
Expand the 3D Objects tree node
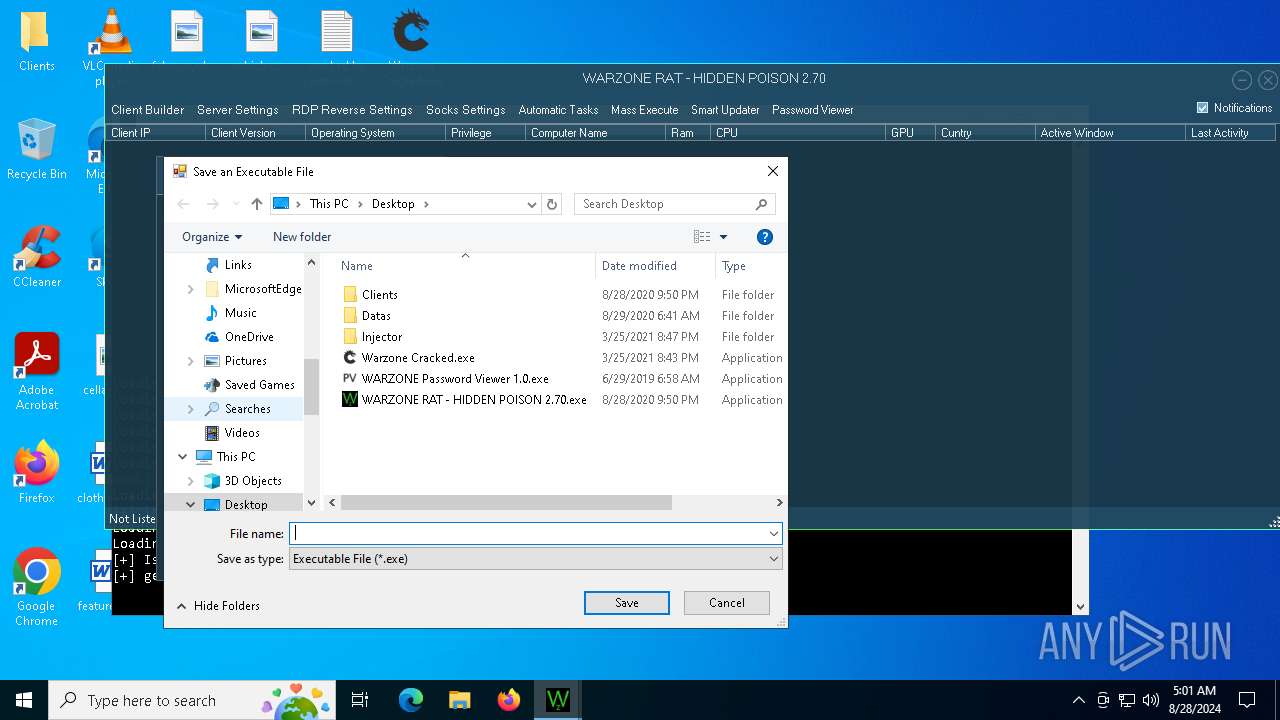coord(191,481)
